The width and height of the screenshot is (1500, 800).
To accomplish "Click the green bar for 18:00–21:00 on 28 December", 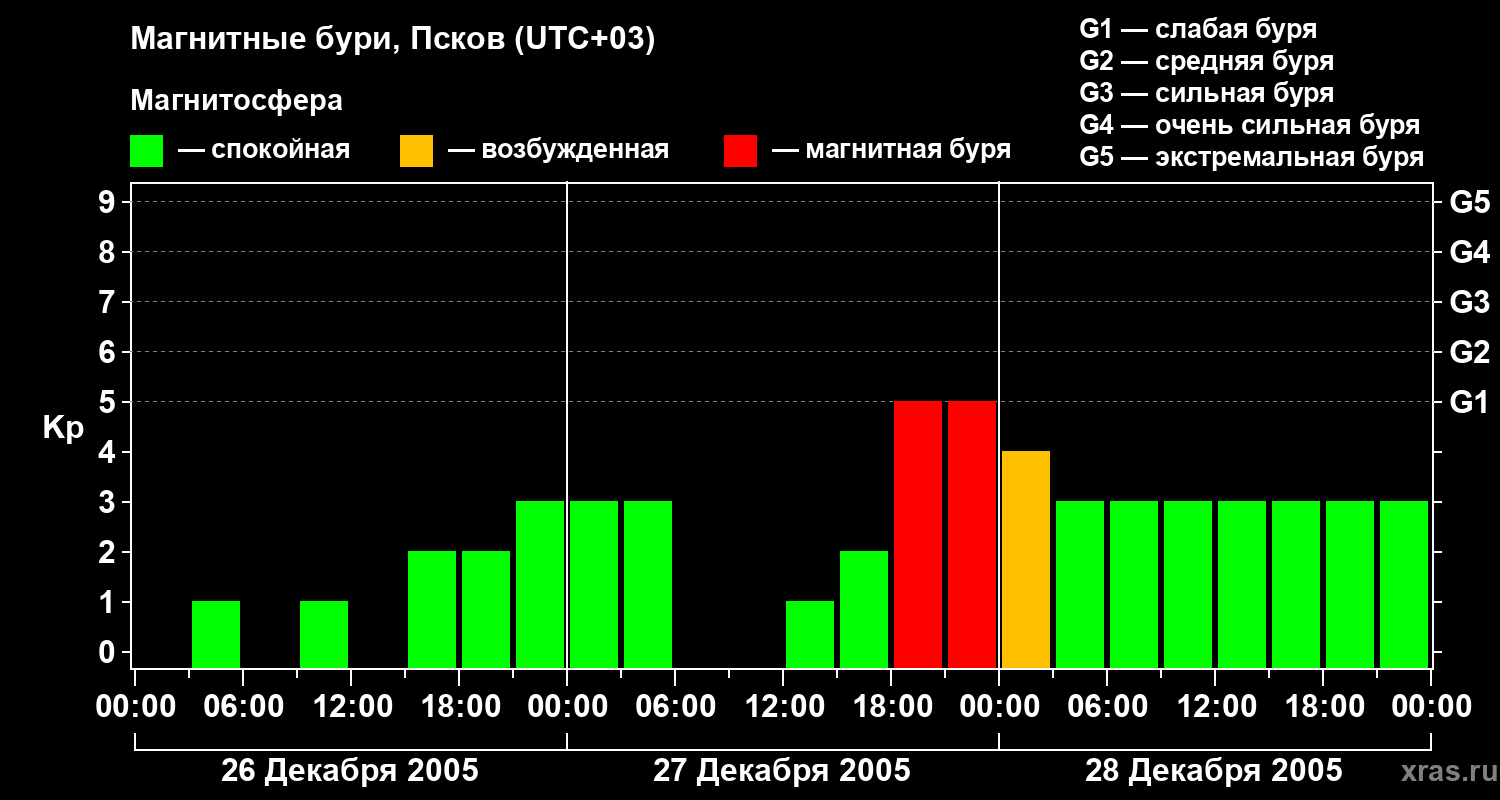I will point(1350,584).
